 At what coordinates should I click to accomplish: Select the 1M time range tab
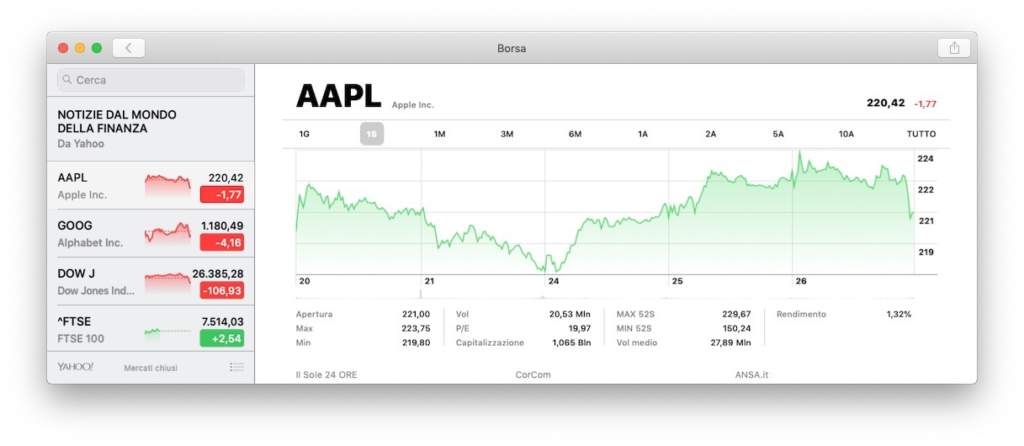439,134
